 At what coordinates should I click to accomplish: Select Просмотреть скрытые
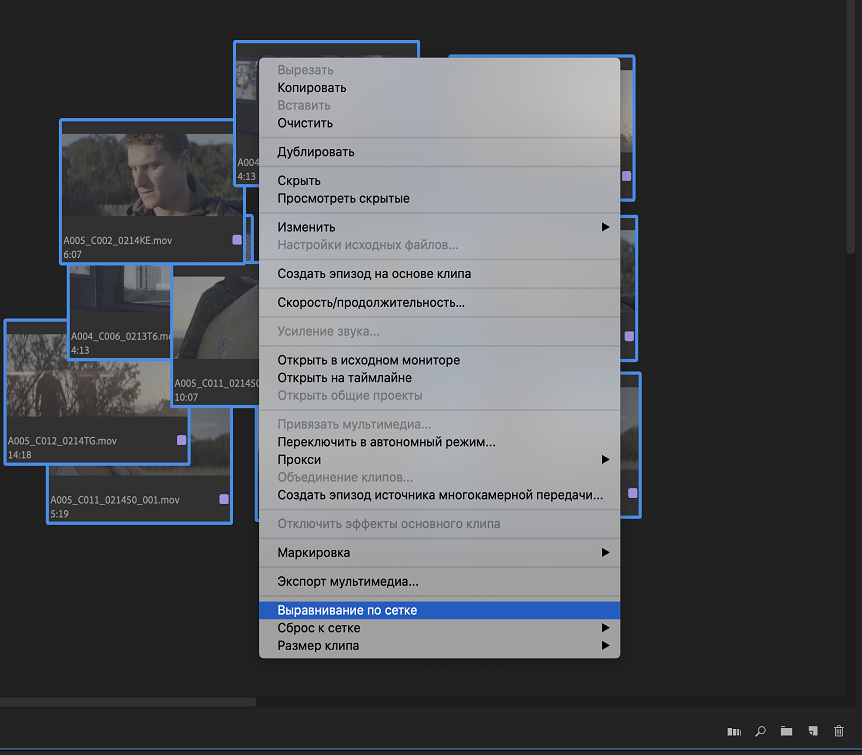click(439, 199)
